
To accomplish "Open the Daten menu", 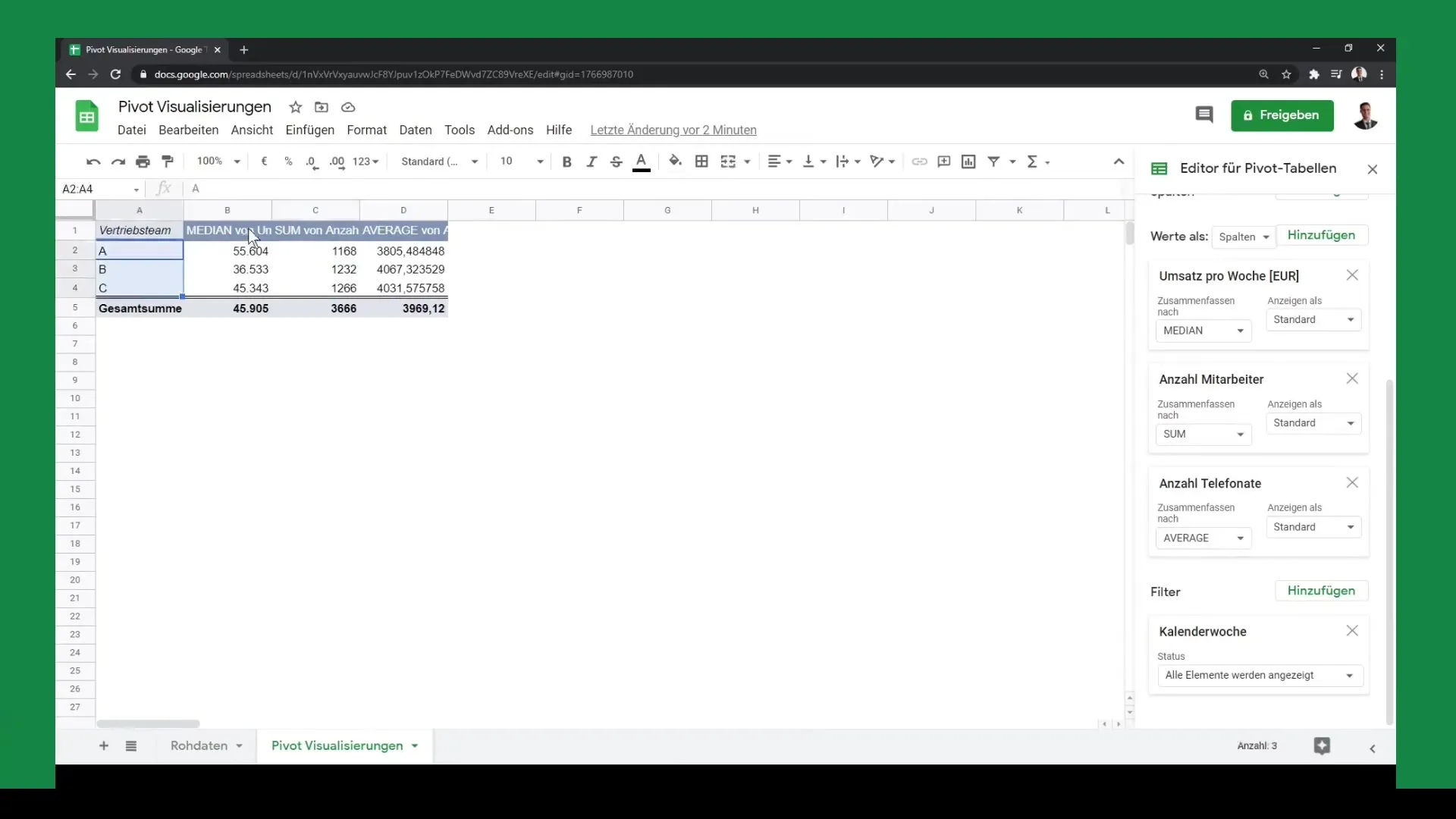I will pyautogui.click(x=416, y=130).
